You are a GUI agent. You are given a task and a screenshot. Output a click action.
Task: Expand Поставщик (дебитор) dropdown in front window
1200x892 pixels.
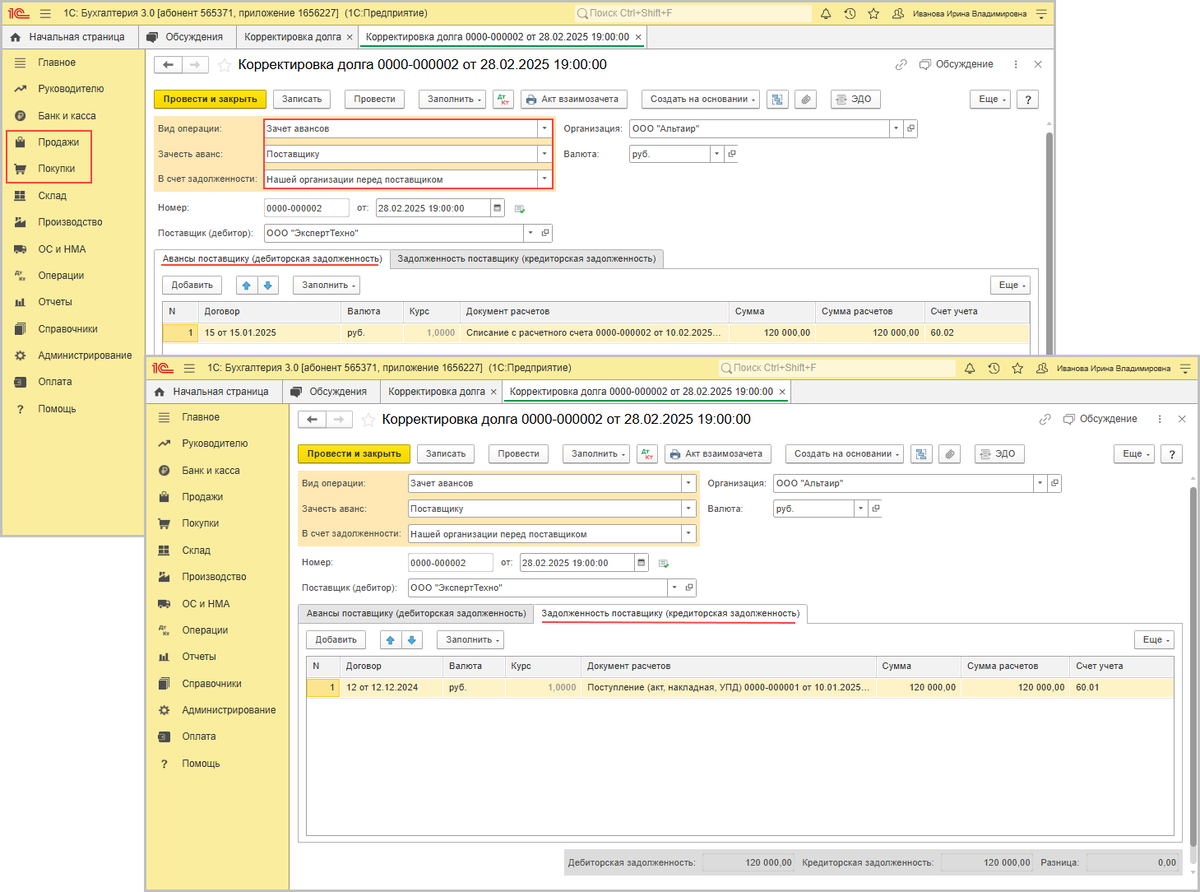(x=675, y=587)
